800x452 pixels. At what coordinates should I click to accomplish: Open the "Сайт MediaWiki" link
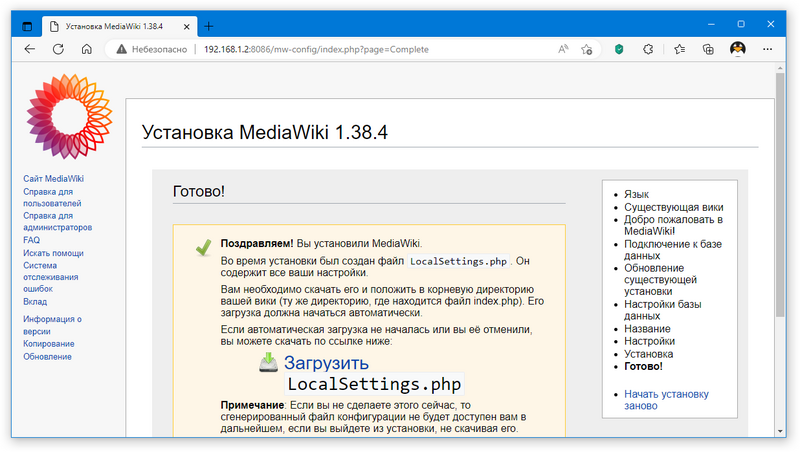[53, 179]
